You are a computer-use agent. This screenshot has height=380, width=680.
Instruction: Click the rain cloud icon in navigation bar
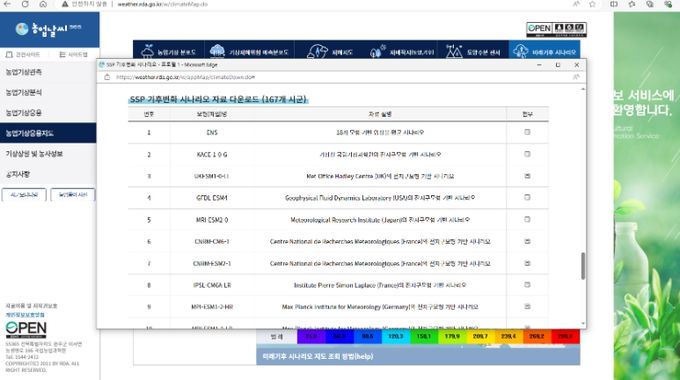[217, 51]
